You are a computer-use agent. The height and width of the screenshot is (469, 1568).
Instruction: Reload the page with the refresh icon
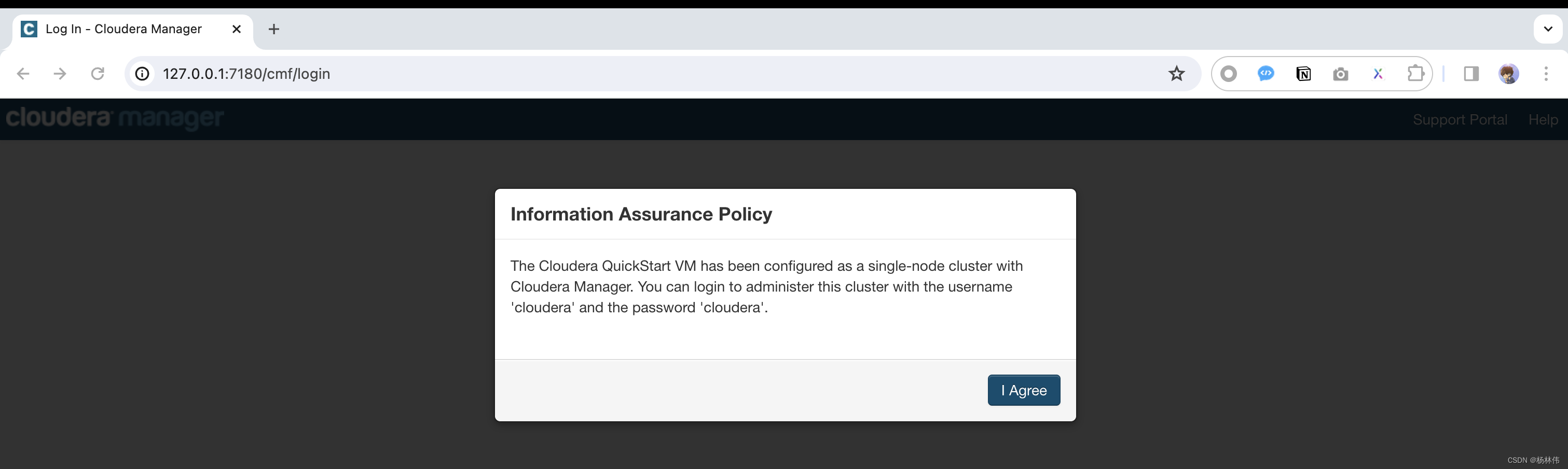98,74
